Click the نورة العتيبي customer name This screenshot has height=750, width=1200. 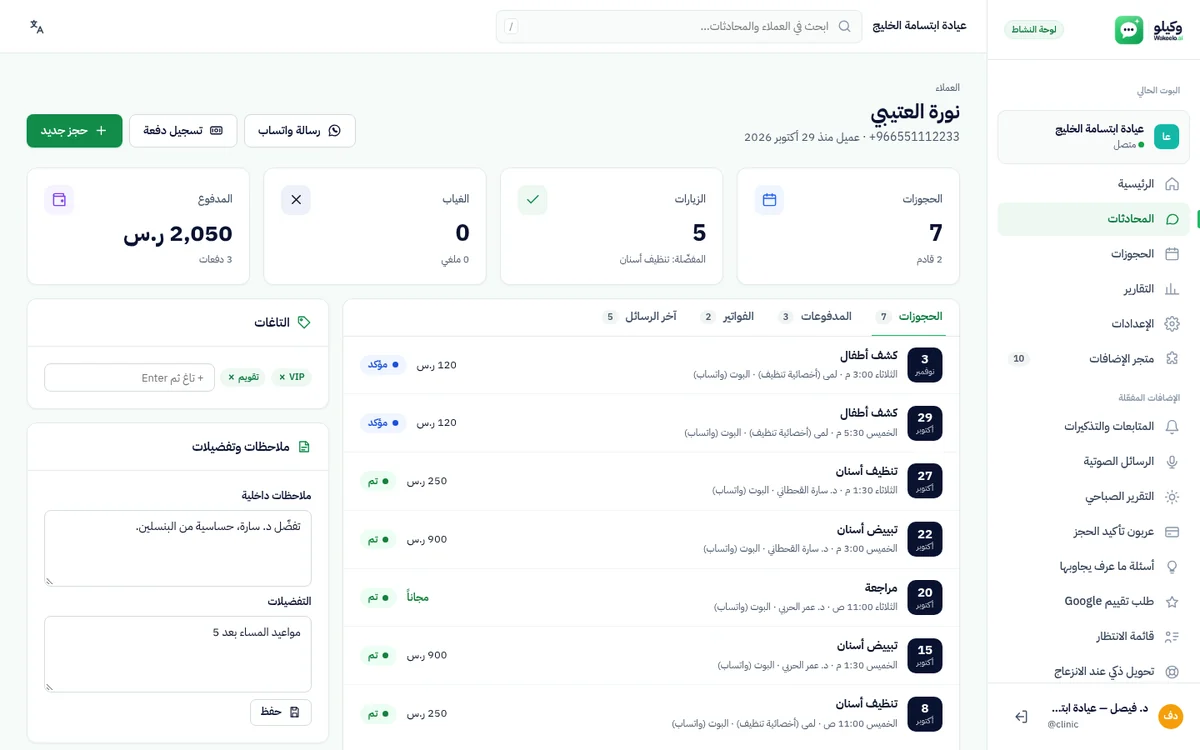point(915,112)
